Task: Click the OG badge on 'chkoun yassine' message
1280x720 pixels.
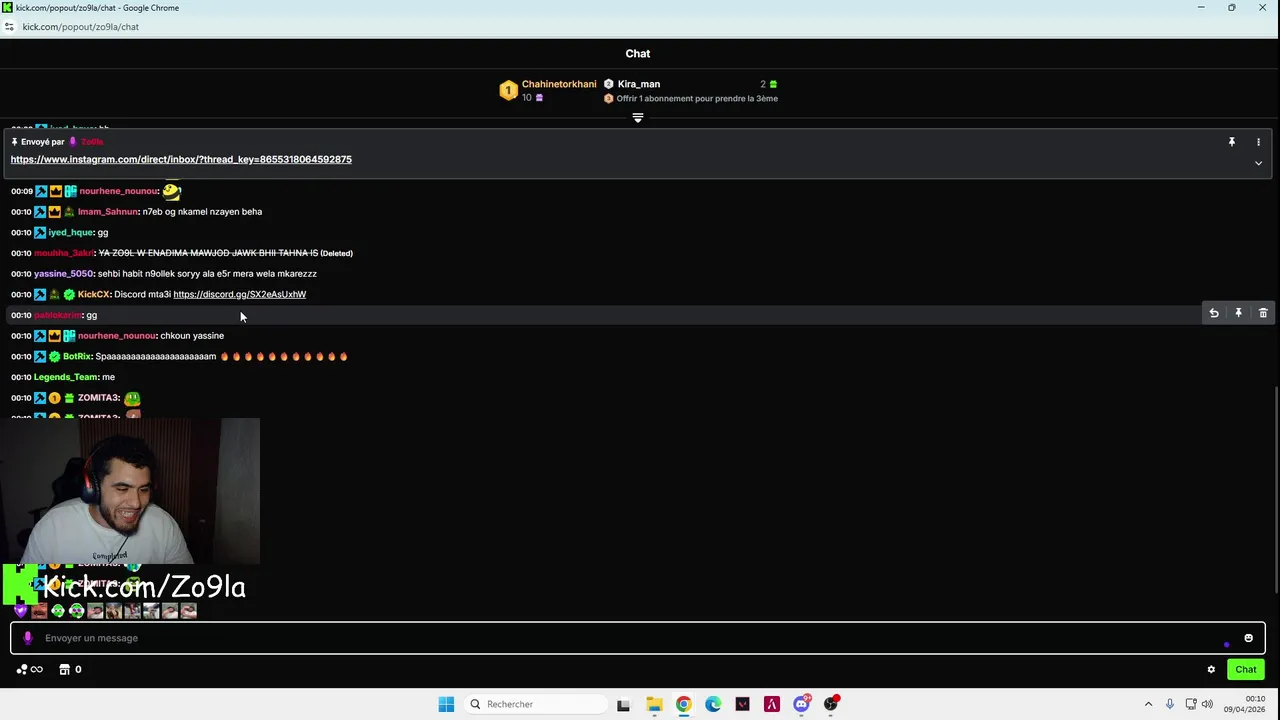Action: pyautogui.click(x=70, y=336)
